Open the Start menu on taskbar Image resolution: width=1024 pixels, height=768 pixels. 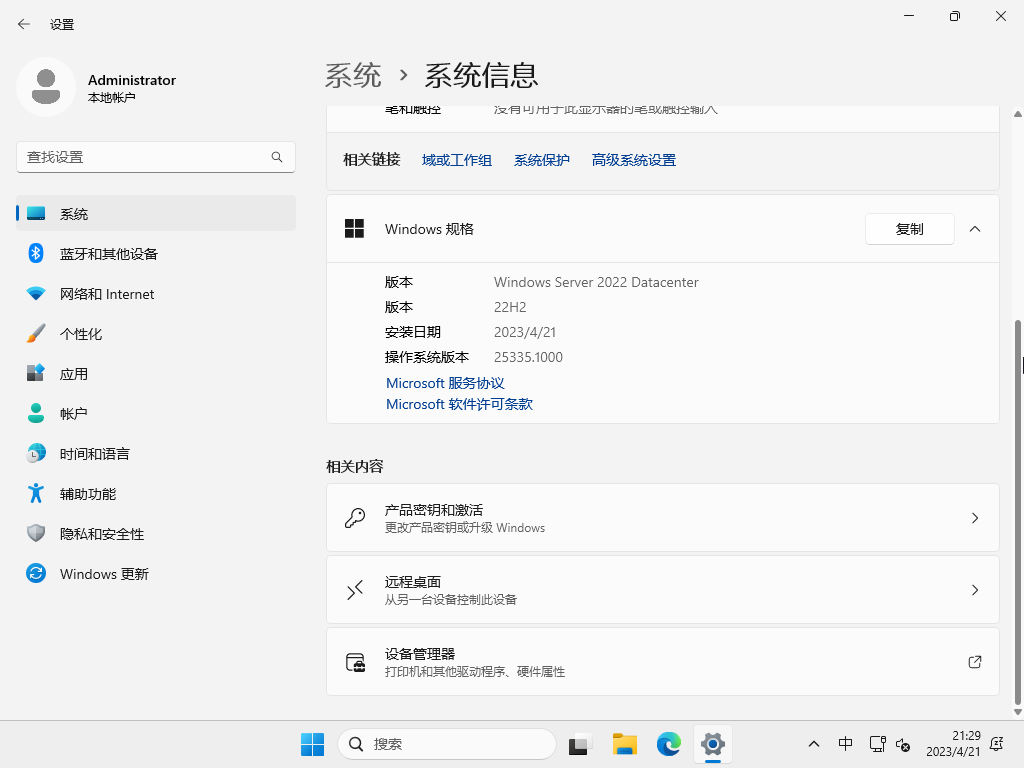pos(312,744)
